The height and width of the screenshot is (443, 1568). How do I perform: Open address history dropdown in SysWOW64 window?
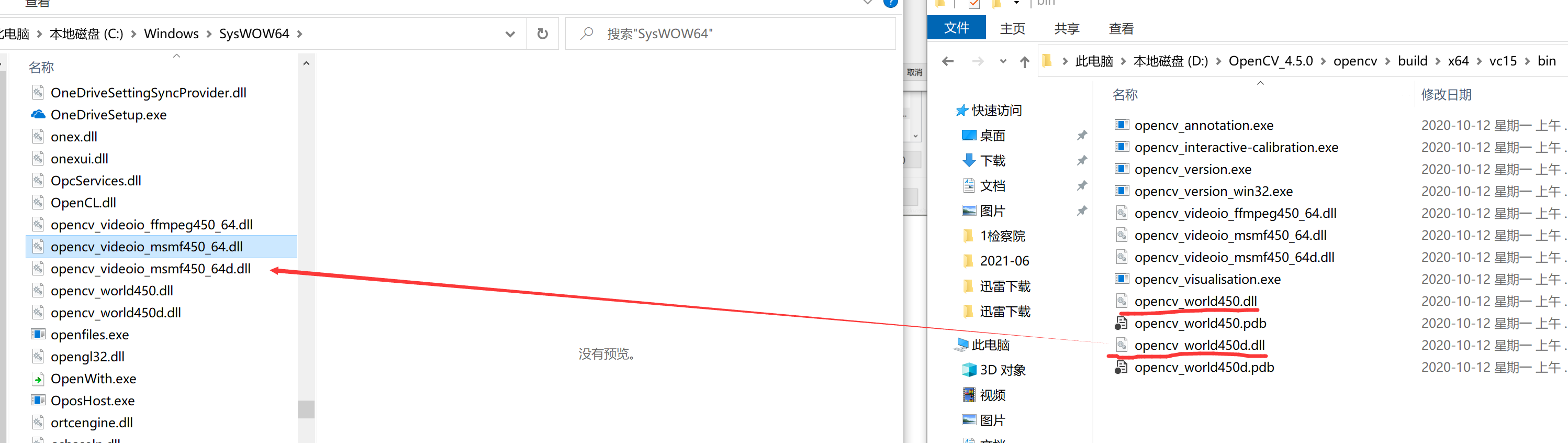point(510,34)
